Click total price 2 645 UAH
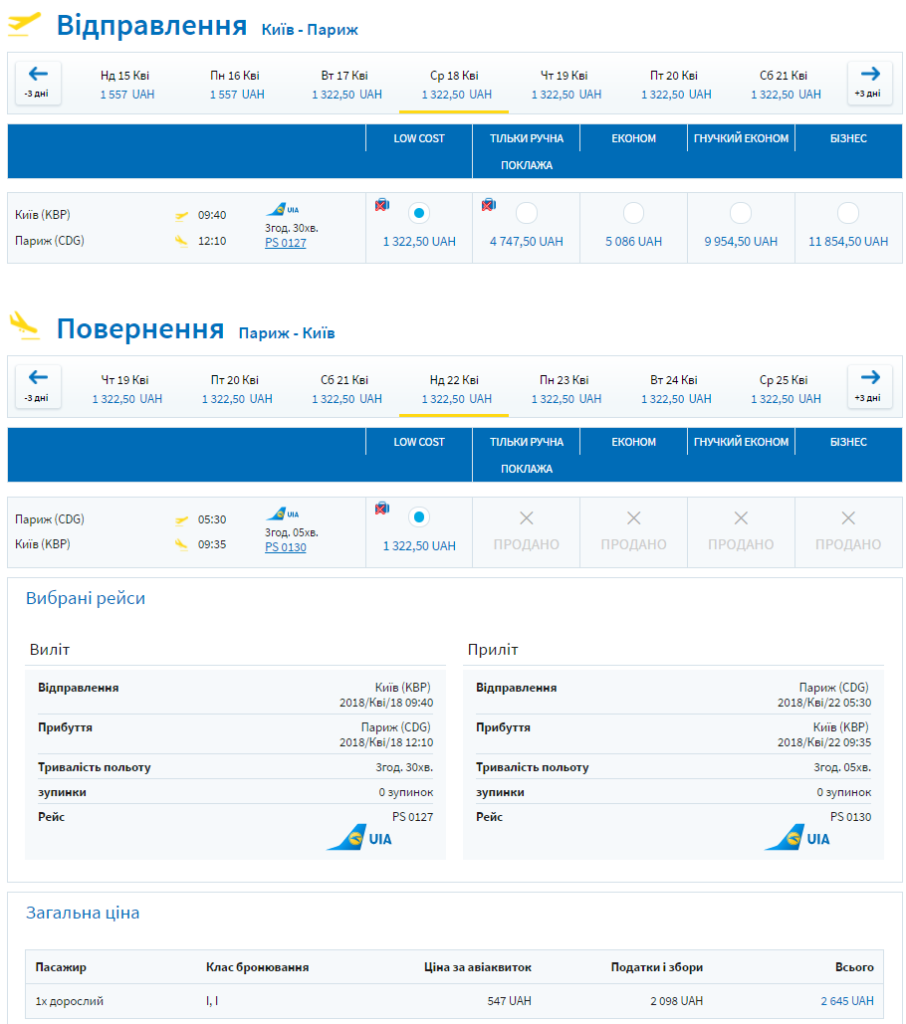 (847, 1000)
